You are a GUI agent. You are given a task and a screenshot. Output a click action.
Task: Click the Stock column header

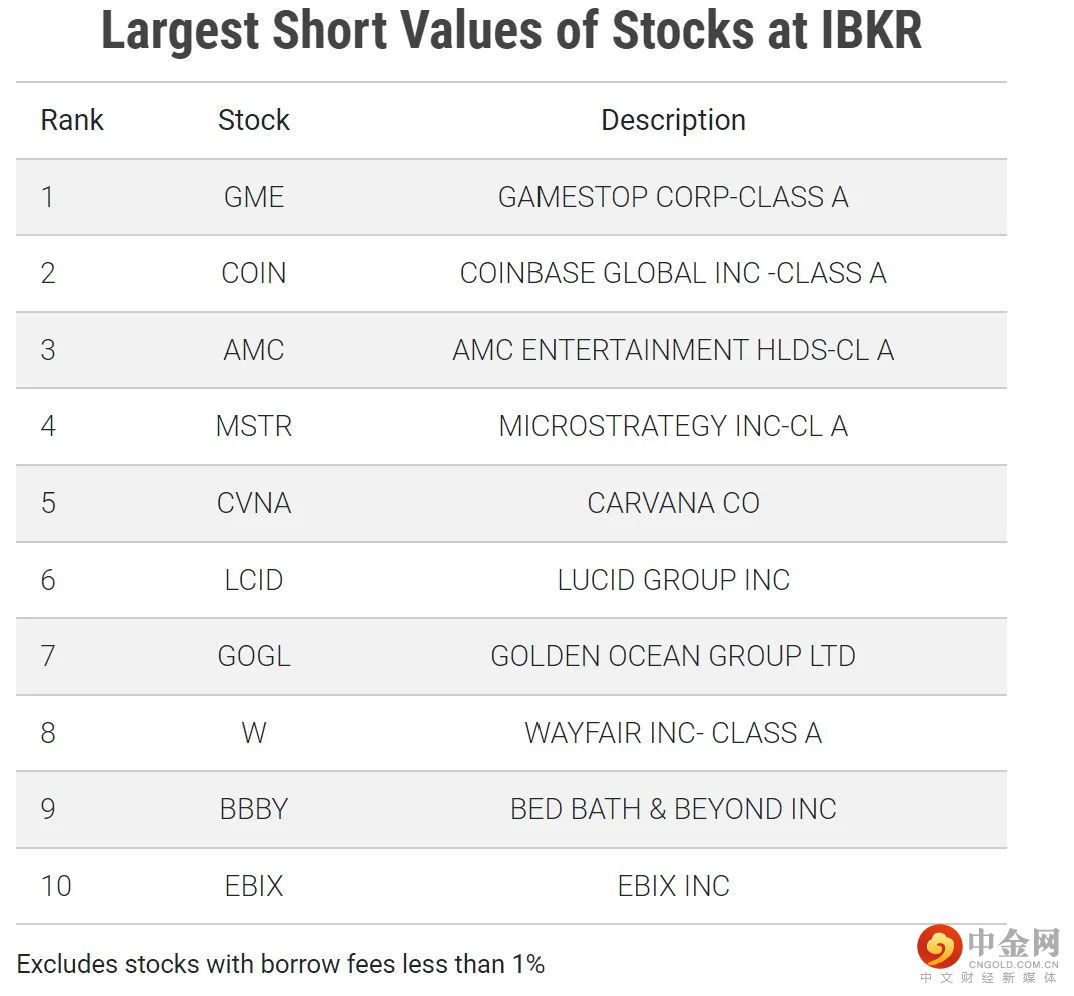point(254,120)
